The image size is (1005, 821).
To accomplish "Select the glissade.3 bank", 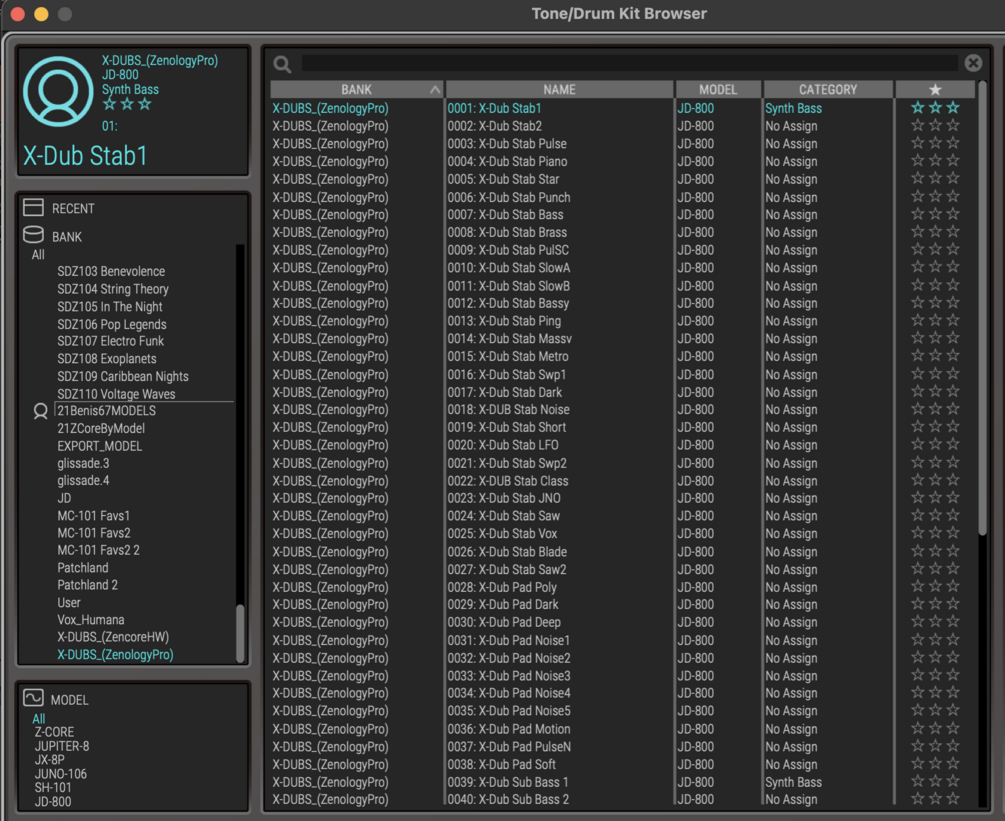I will click(x=83, y=463).
